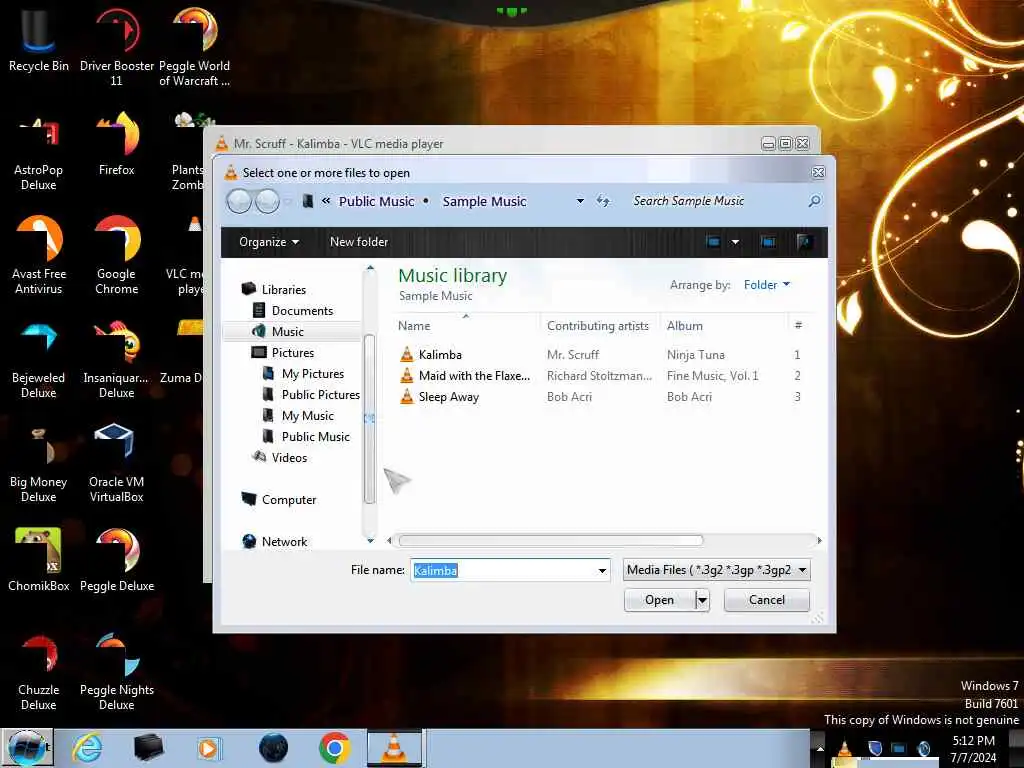Click the Open button
The height and width of the screenshot is (768, 1024).
click(659, 600)
